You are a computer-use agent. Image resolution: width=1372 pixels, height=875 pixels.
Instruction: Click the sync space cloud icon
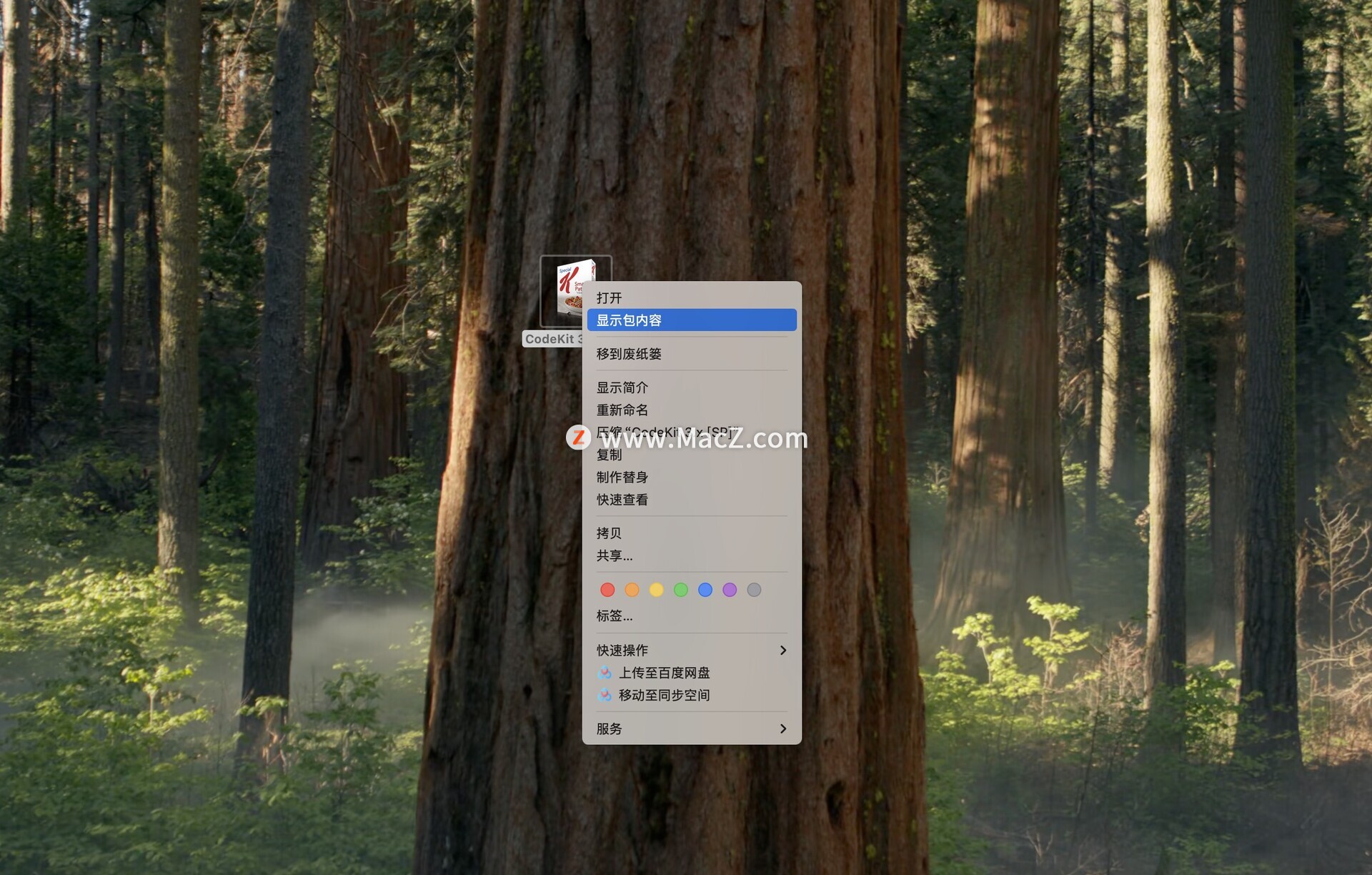[x=605, y=695]
